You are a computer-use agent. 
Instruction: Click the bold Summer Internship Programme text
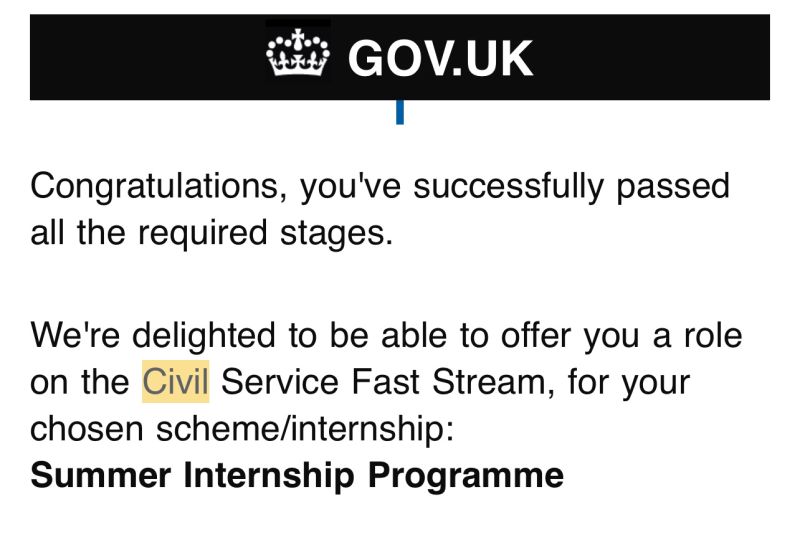(x=297, y=477)
